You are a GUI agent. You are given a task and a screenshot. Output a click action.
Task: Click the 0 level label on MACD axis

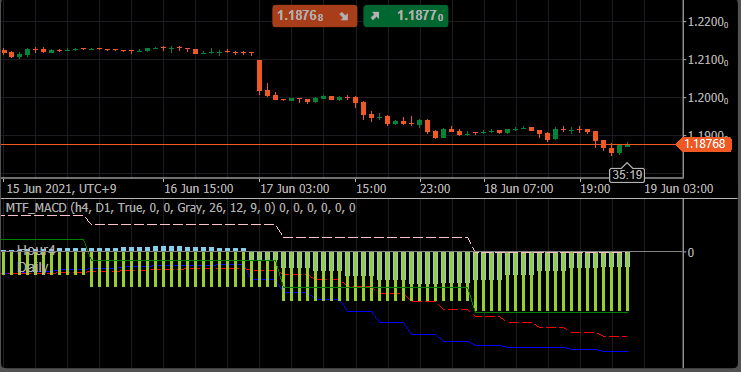690,252
